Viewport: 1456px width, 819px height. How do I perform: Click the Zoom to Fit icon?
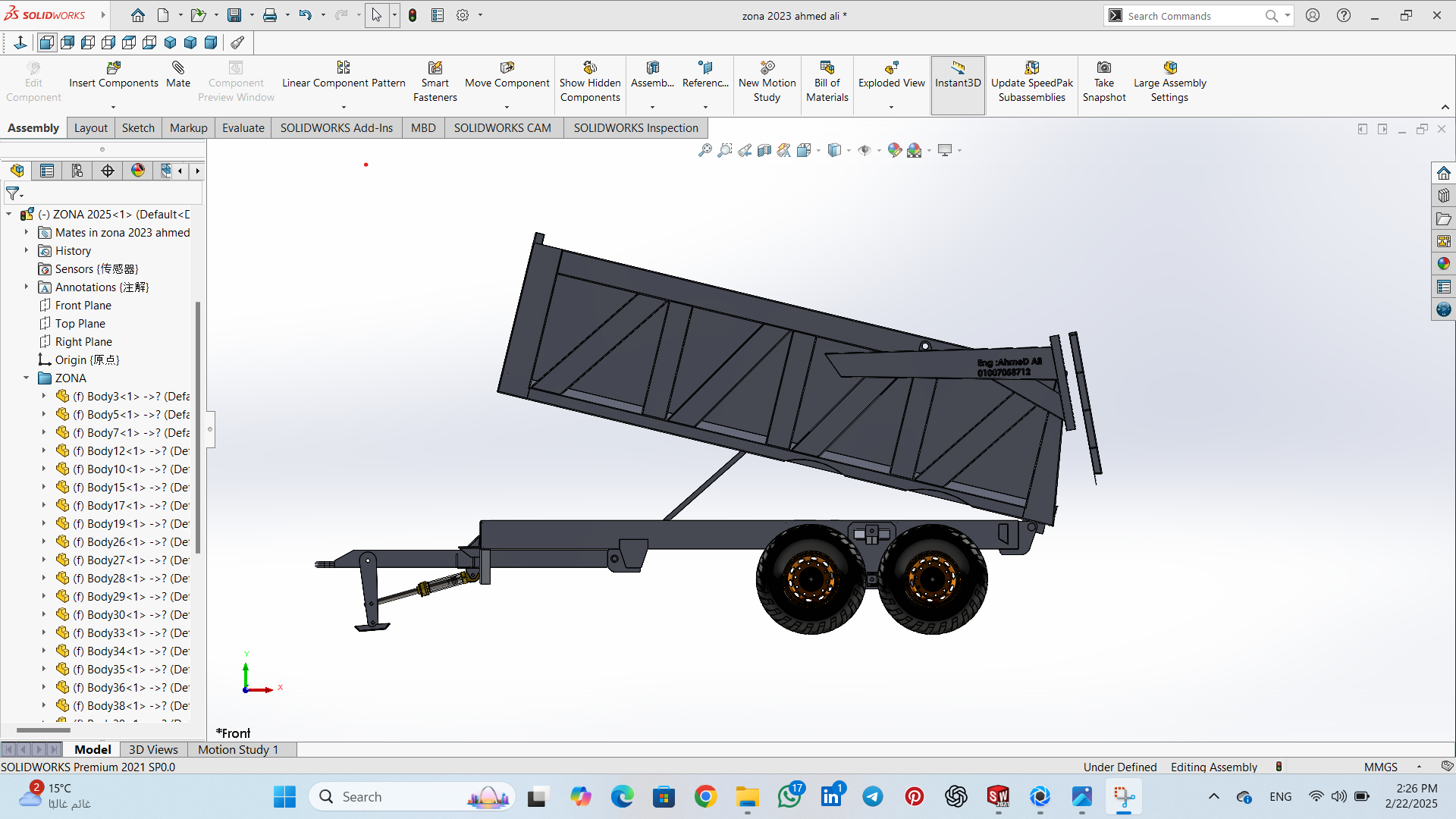tap(705, 150)
